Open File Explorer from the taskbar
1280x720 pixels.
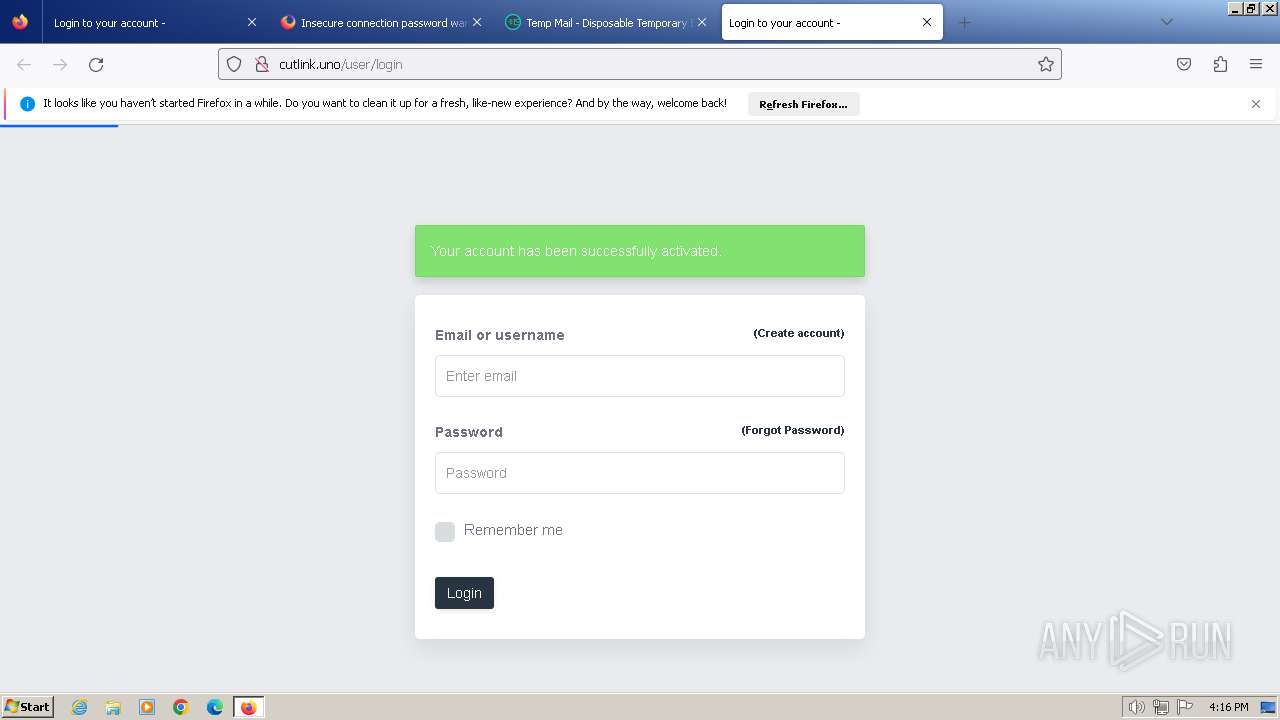coord(113,707)
